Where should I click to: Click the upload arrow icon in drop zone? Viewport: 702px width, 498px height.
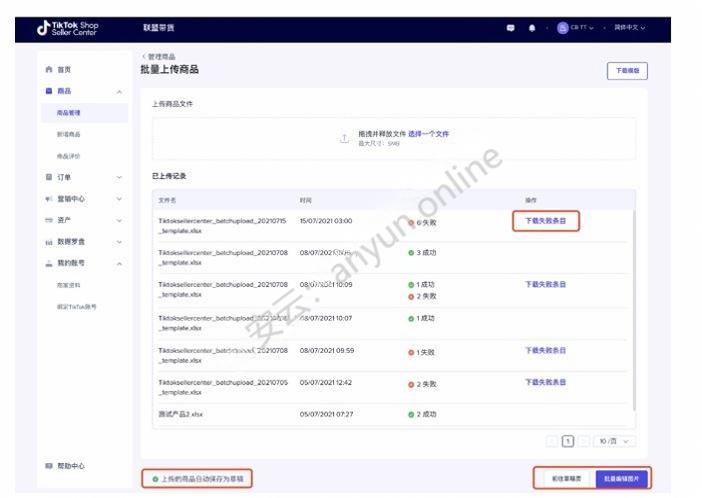tap(344, 138)
